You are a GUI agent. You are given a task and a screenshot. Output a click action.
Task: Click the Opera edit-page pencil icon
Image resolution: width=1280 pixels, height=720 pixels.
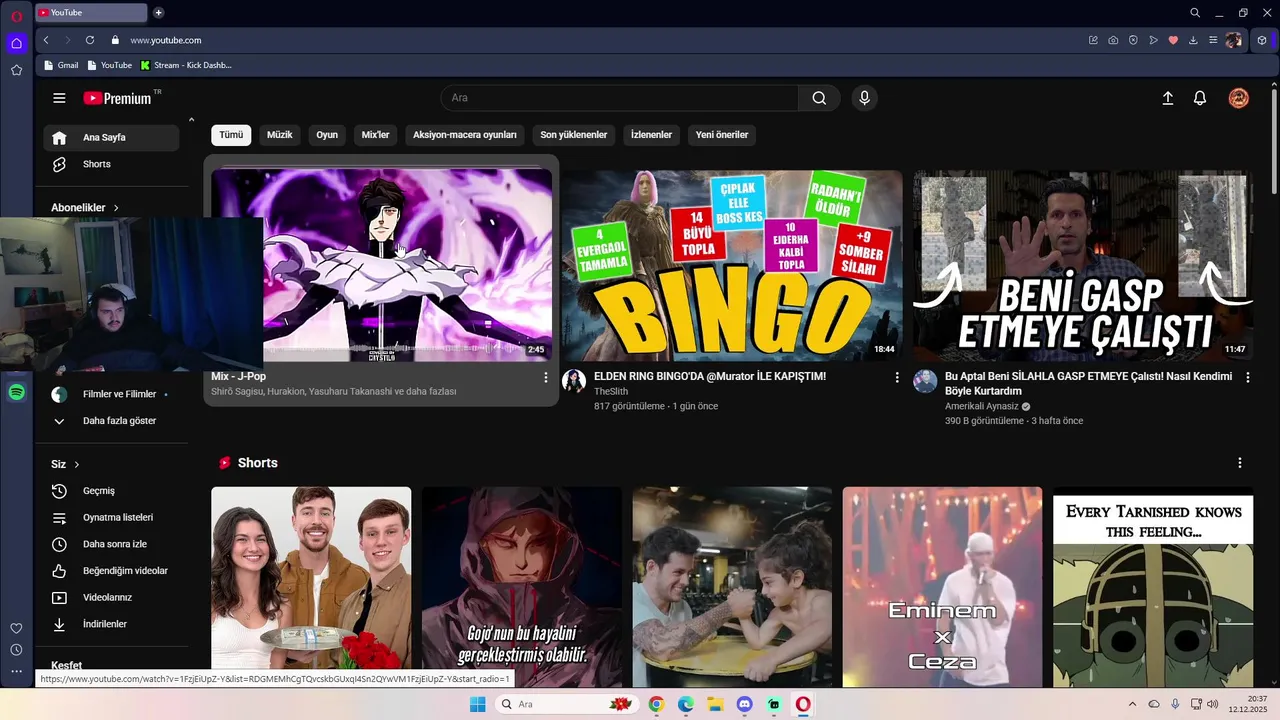[x=1093, y=40]
